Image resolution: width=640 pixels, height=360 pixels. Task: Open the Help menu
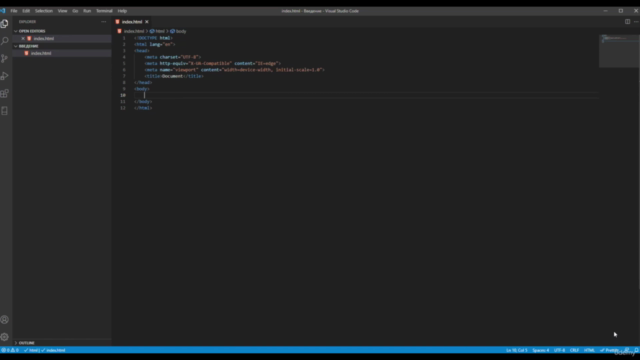click(x=122, y=11)
